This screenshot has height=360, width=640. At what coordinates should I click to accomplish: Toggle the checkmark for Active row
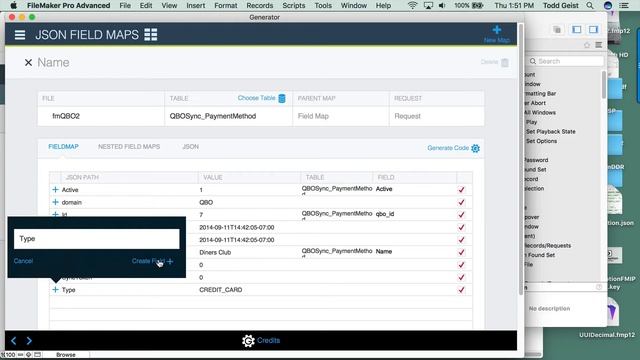click(462, 190)
